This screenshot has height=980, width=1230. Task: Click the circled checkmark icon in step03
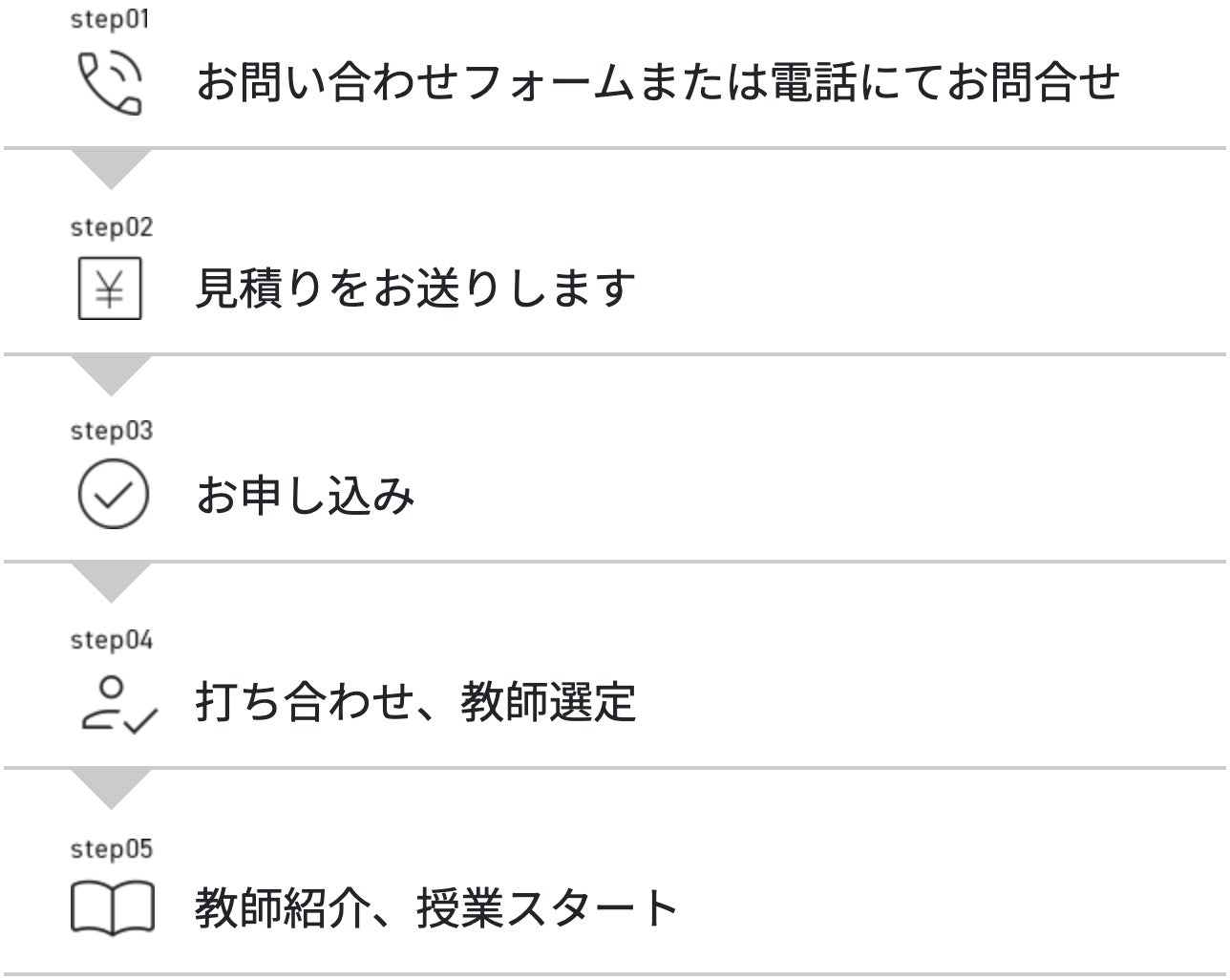(112, 495)
